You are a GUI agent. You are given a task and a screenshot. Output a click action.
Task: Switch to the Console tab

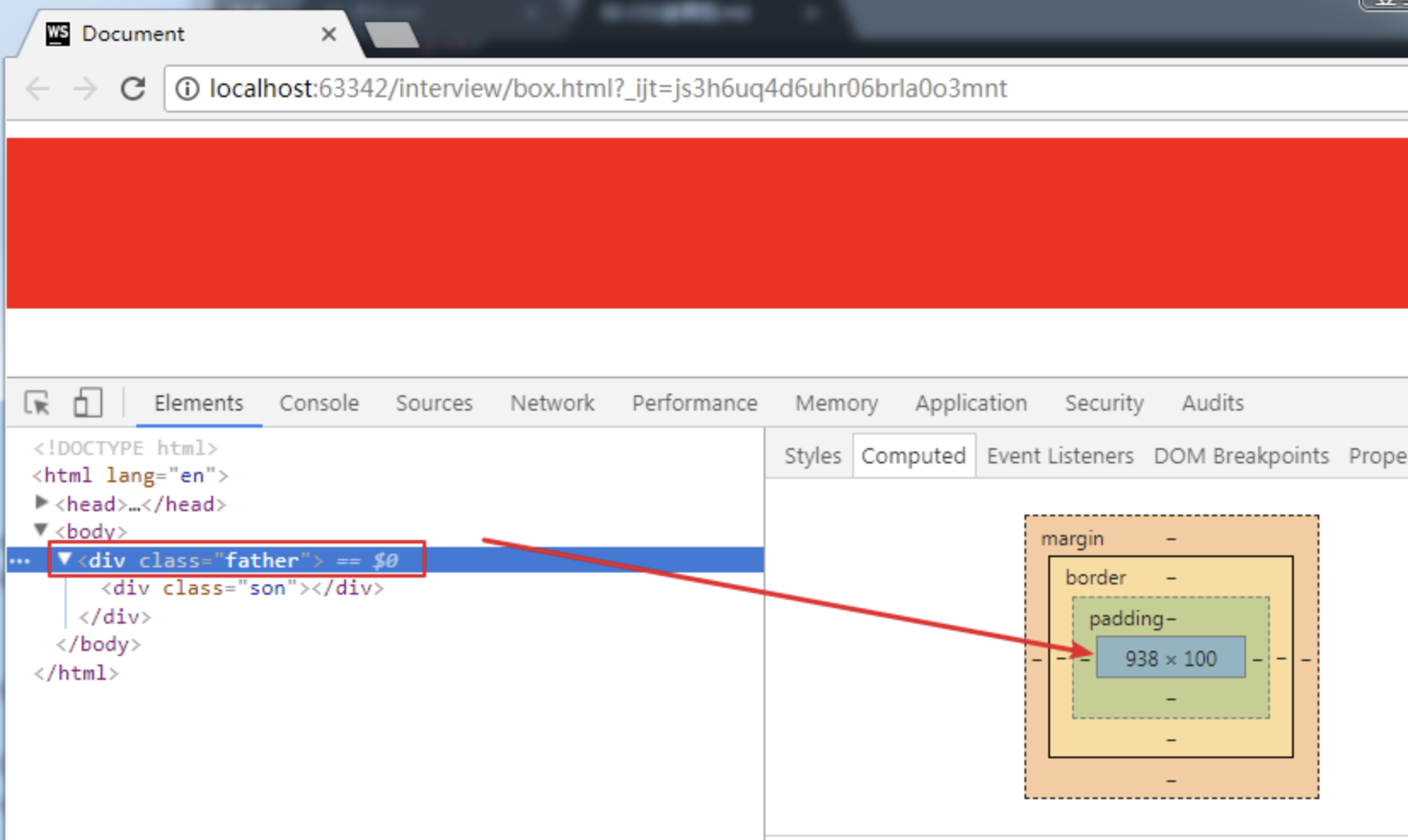(319, 403)
